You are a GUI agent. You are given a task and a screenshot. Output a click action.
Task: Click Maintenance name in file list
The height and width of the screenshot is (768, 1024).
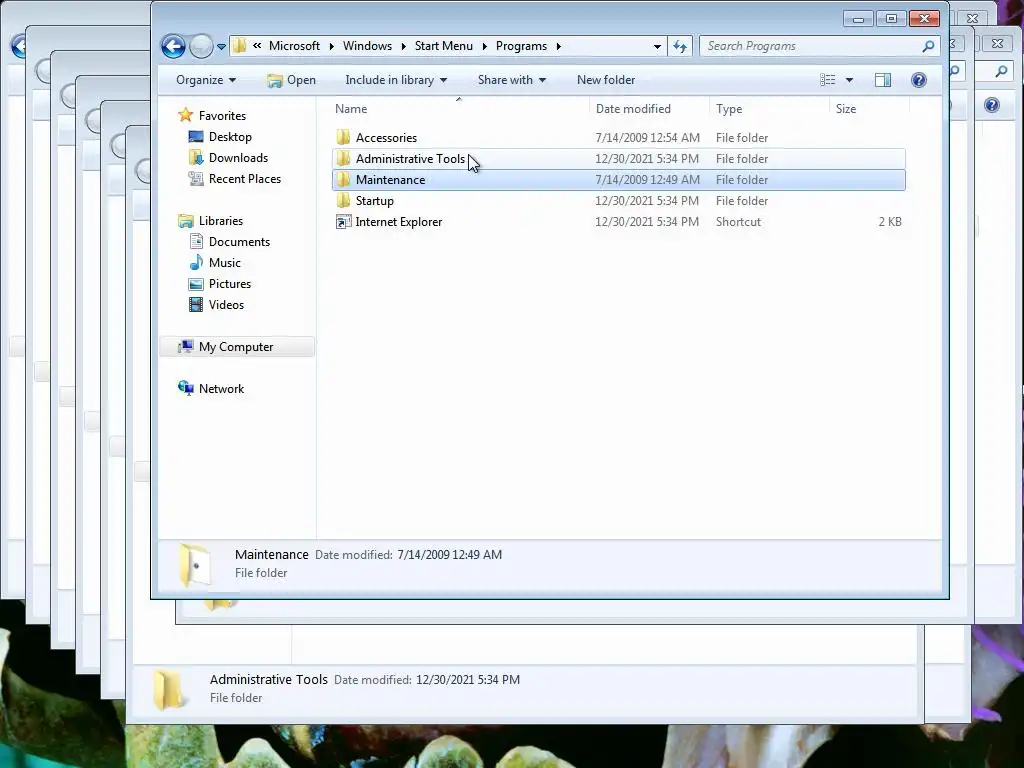point(390,180)
